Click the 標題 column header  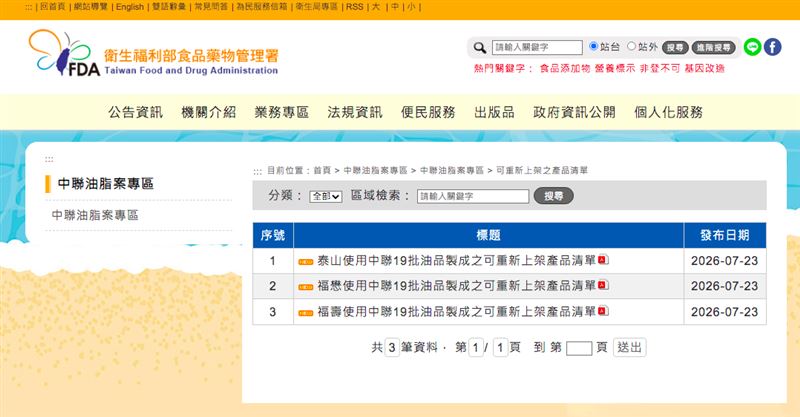click(488, 235)
